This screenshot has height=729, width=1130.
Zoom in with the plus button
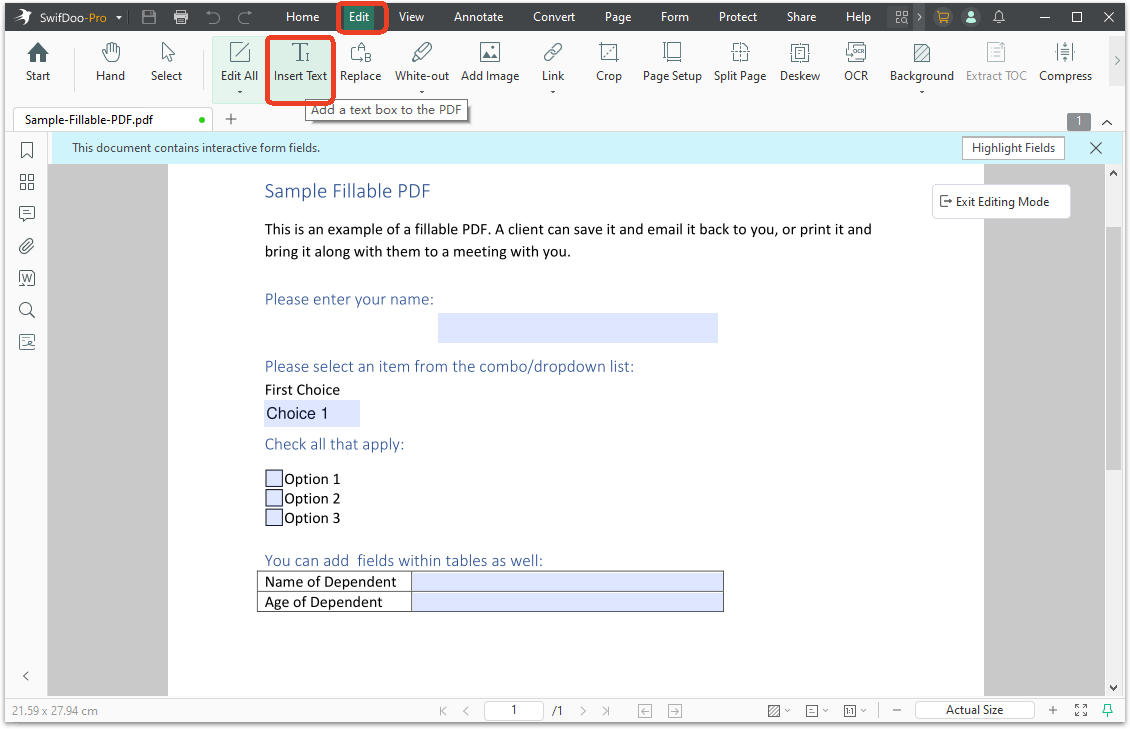(1053, 710)
